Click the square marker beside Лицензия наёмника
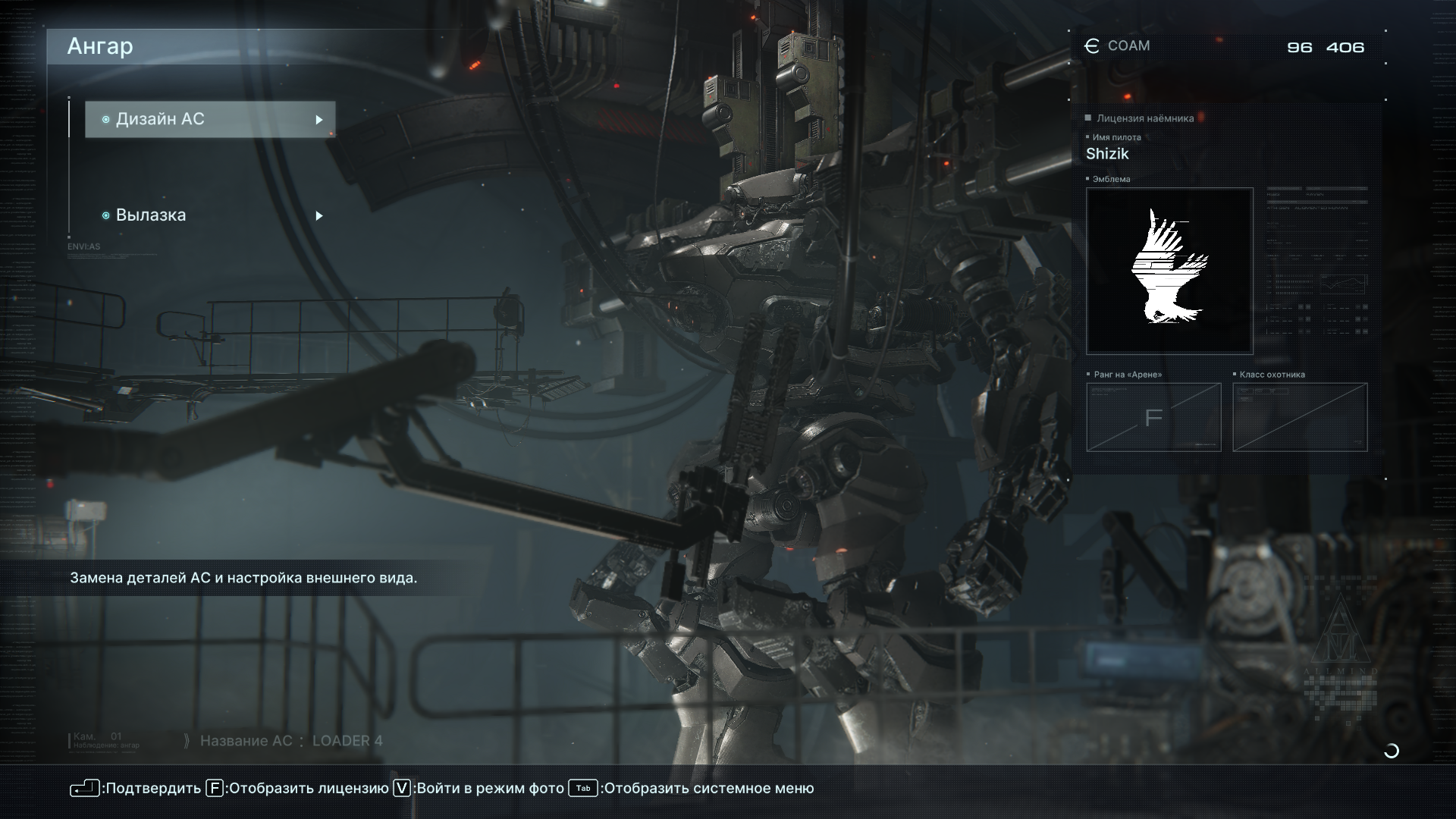The height and width of the screenshot is (819, 1456). [x=1088, y=118]
